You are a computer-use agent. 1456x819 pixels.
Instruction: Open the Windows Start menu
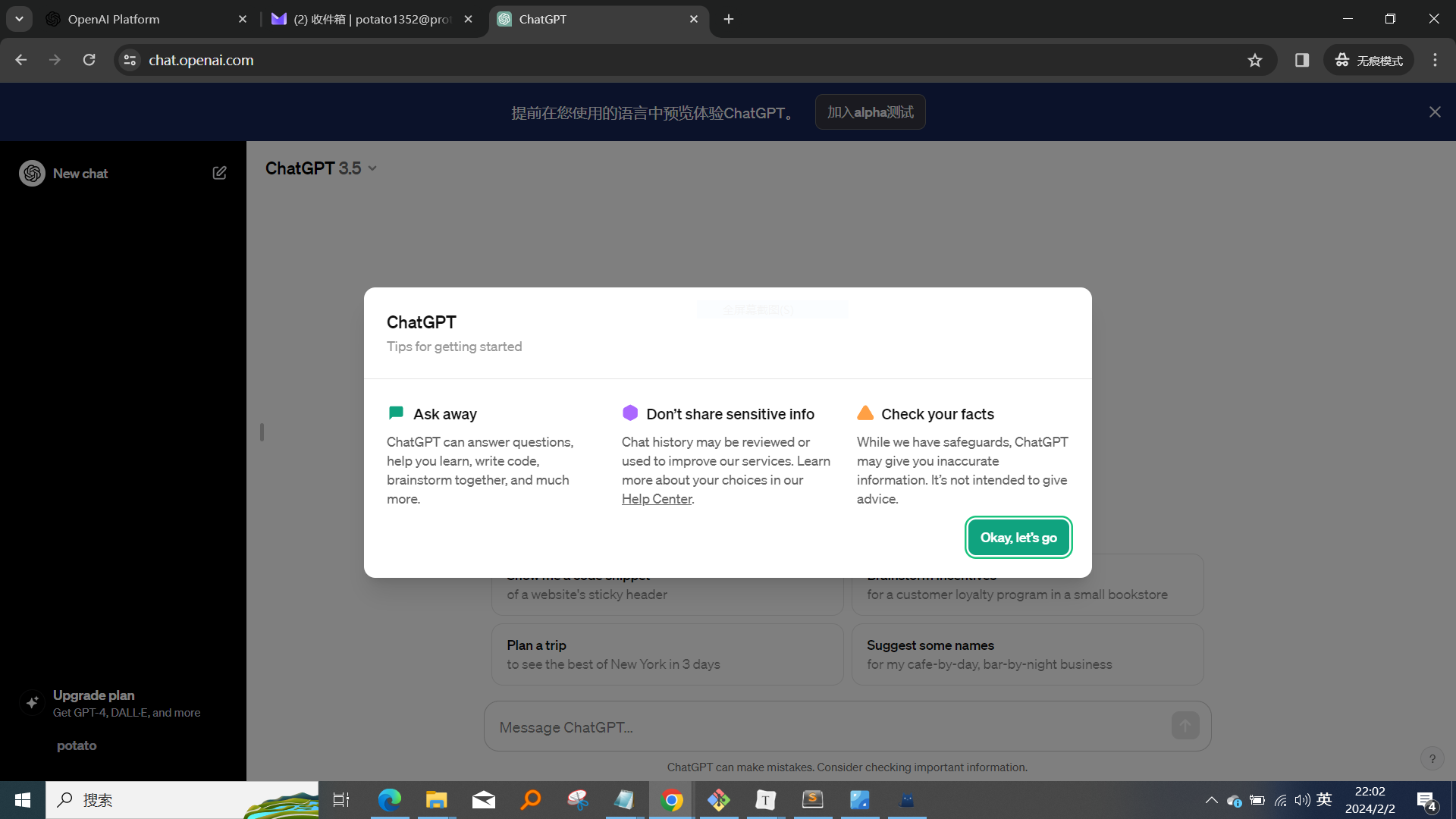[23, 800]
